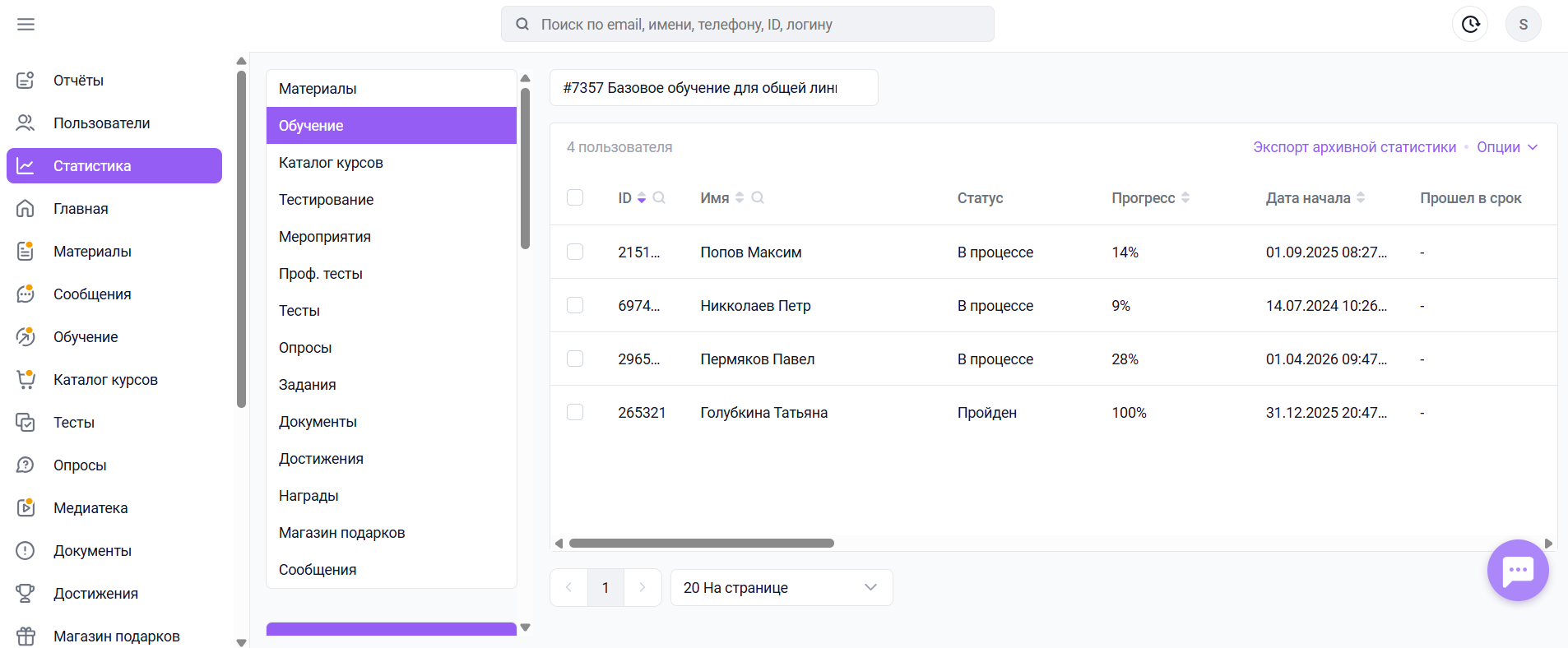Viewport: 1568px width, 648px height.
Task: Expand the Опции dropdown
Action: (1507, 147)
